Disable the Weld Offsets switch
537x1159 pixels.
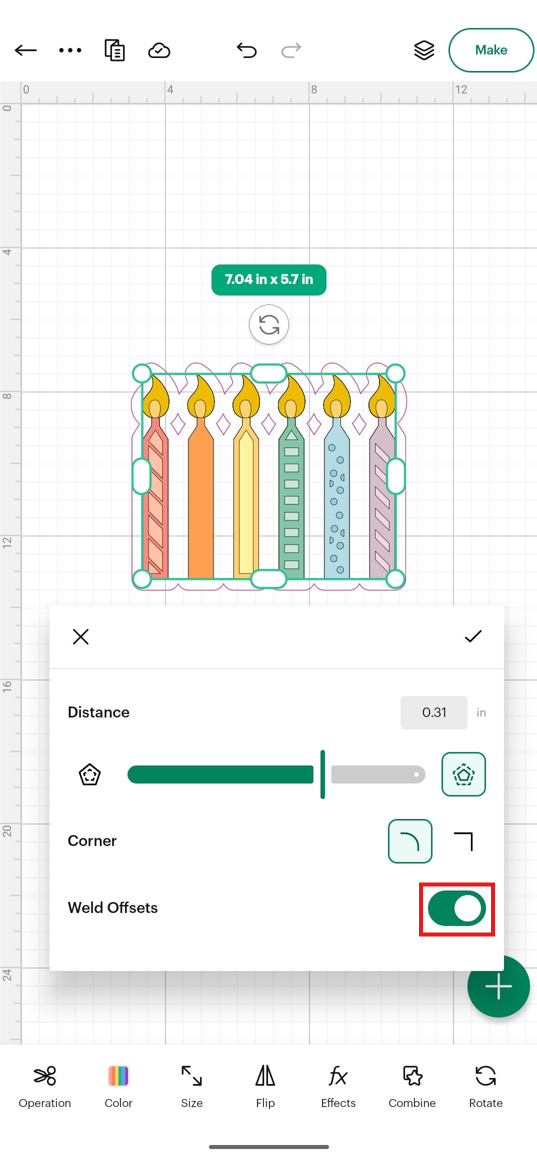[x=456, y=908]
